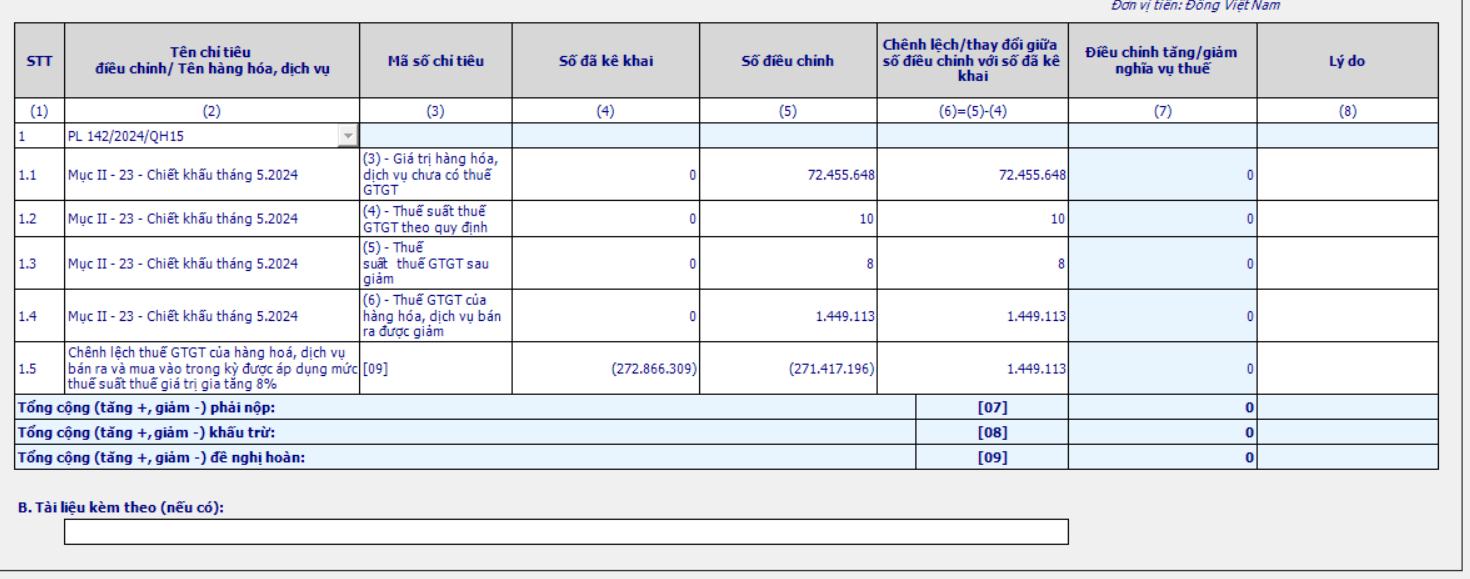This screenshot has width=1470, height=579.
Task: Select row 1.2 'Số điều chỉnh' value 10
Action: click(788, 218)
